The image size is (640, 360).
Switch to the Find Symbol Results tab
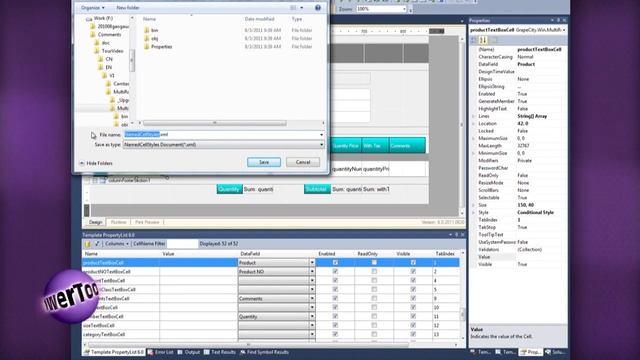tap(264, 352)
